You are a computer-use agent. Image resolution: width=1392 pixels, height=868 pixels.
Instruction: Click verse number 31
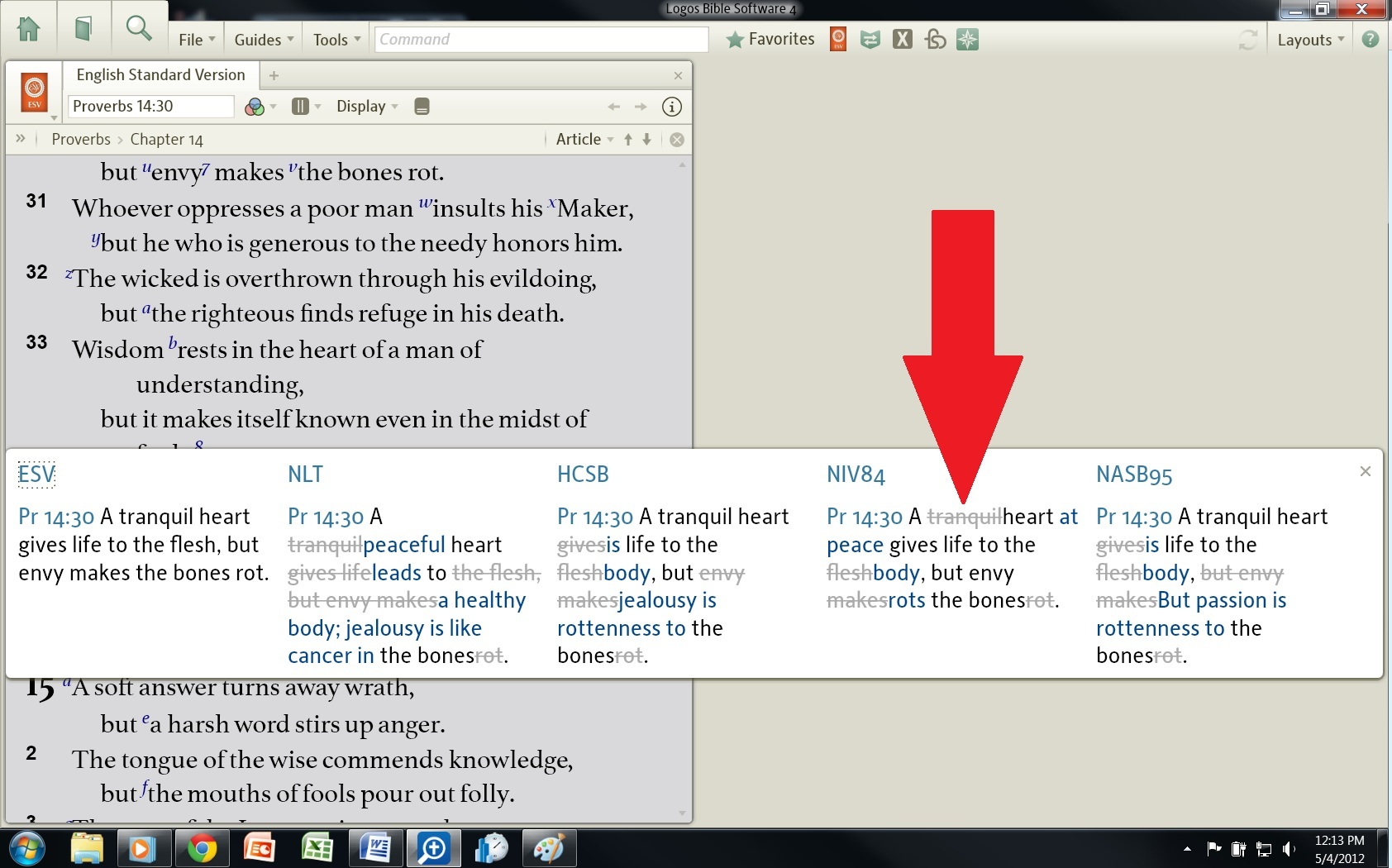(x=36, y=201)
